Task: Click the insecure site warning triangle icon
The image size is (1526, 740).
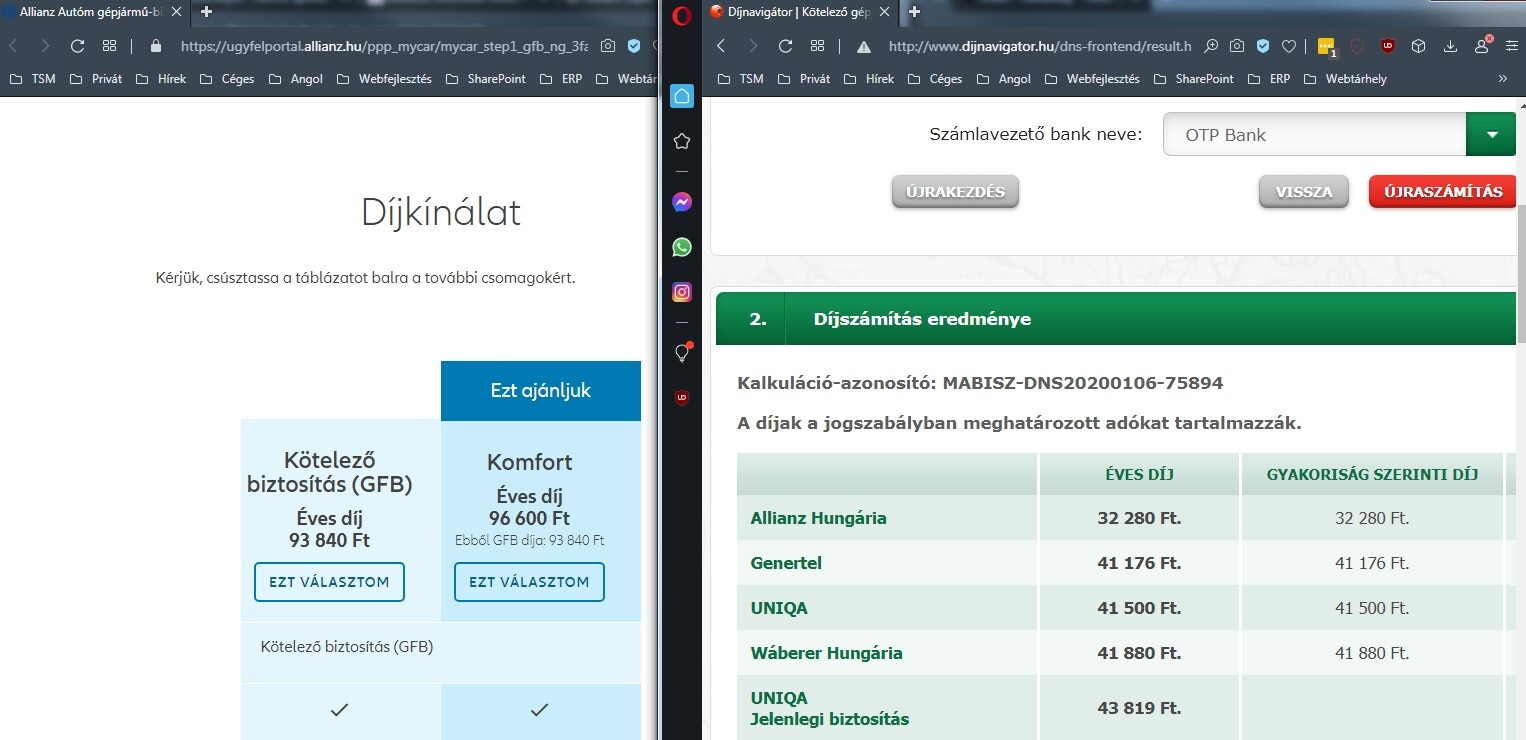Action: pos(864,46)
